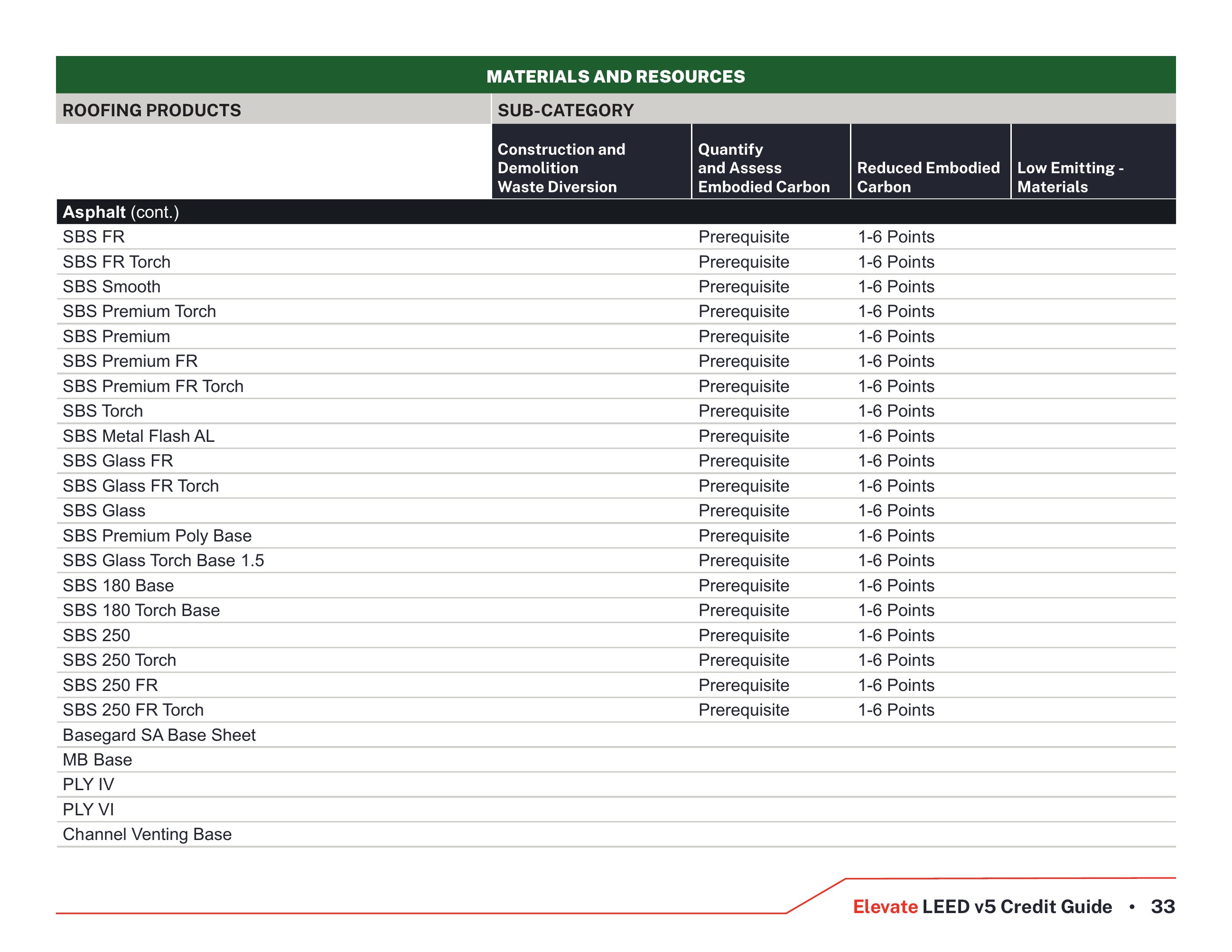The width and height of the screenshot is (1232, 952).
Task: Click the PLY VI product name
Action: (x=89, y=810)
